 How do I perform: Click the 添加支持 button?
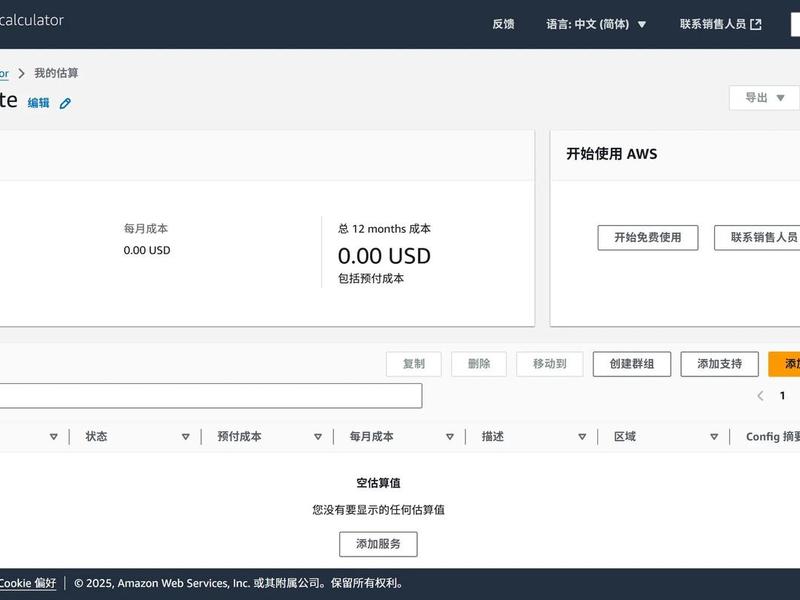719,364
